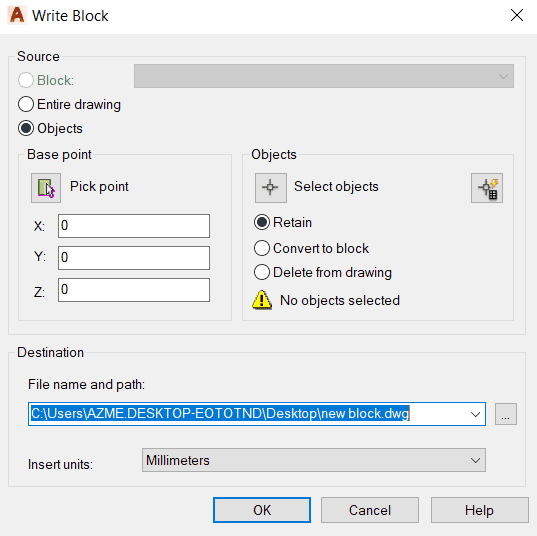The image size is (537, 536).
Task: Click OK to write the block
Action: click(262, 510)
